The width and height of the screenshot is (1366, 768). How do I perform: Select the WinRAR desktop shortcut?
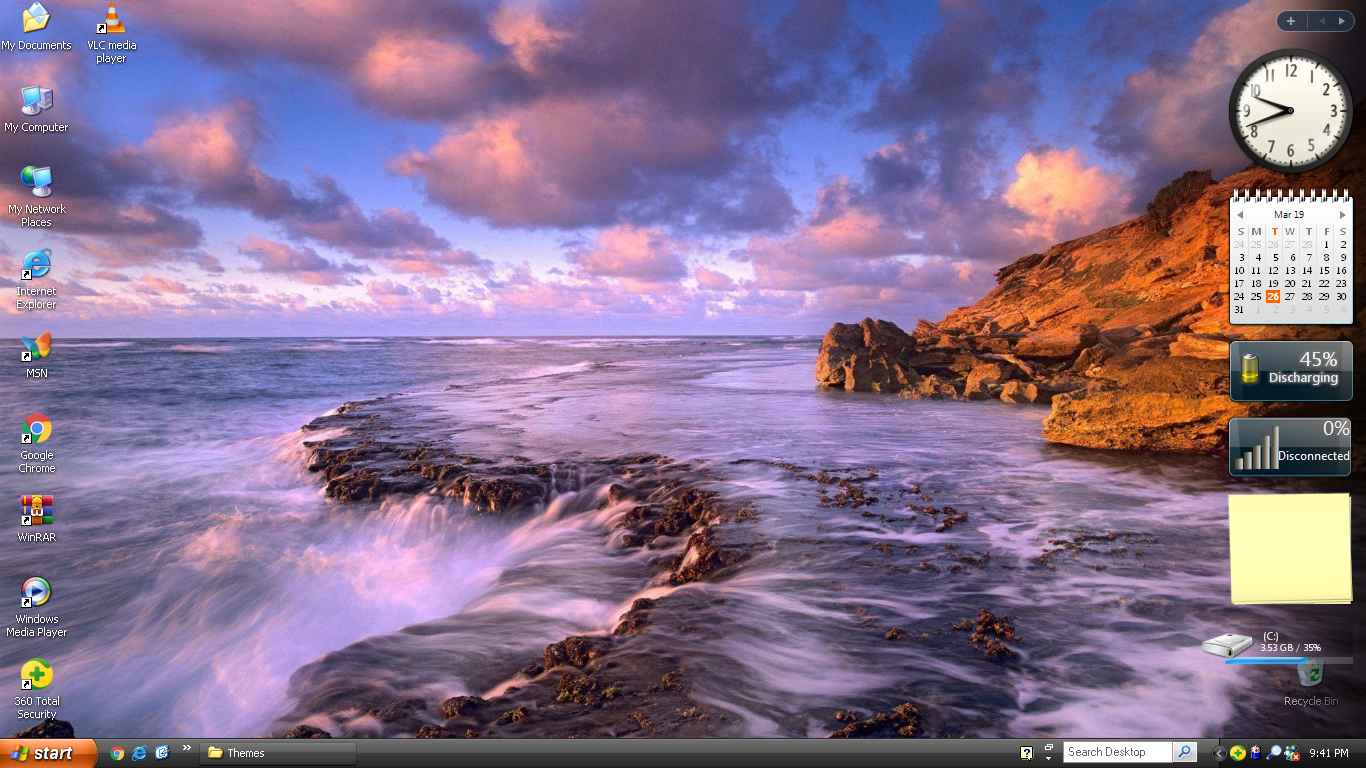pos(36,519)
